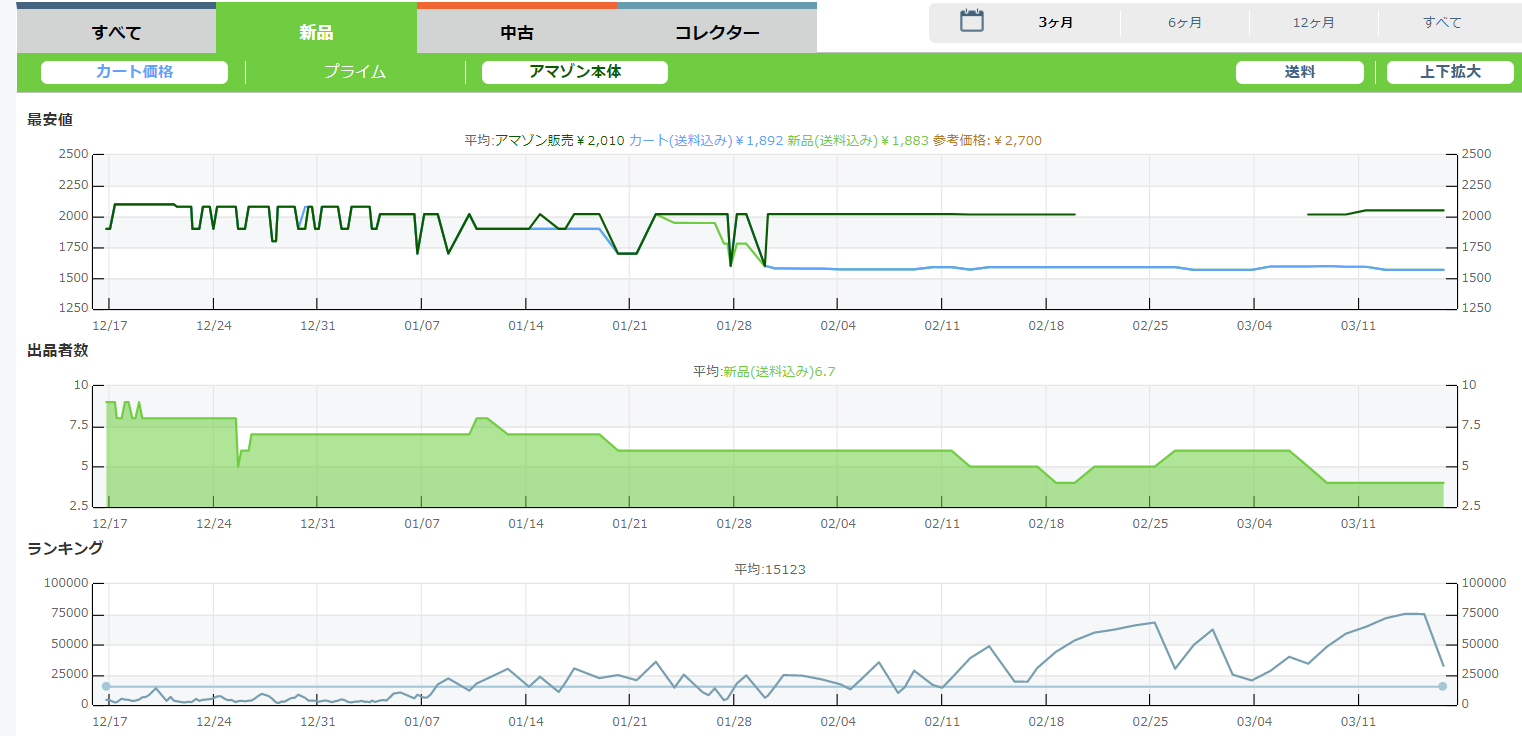Toggle the プライム filter

tap(354, 72)
